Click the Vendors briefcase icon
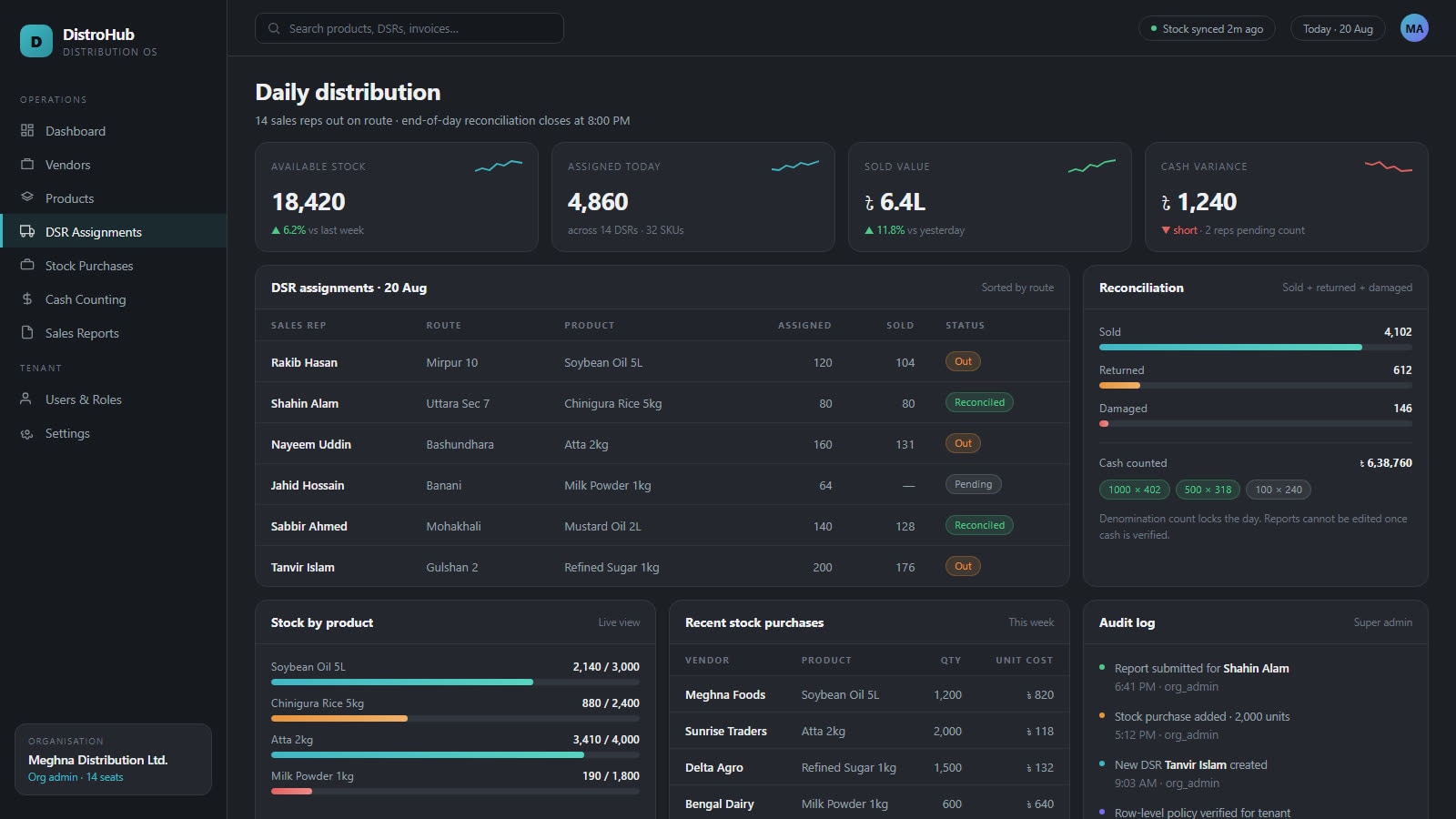 [x=27, y=165]
